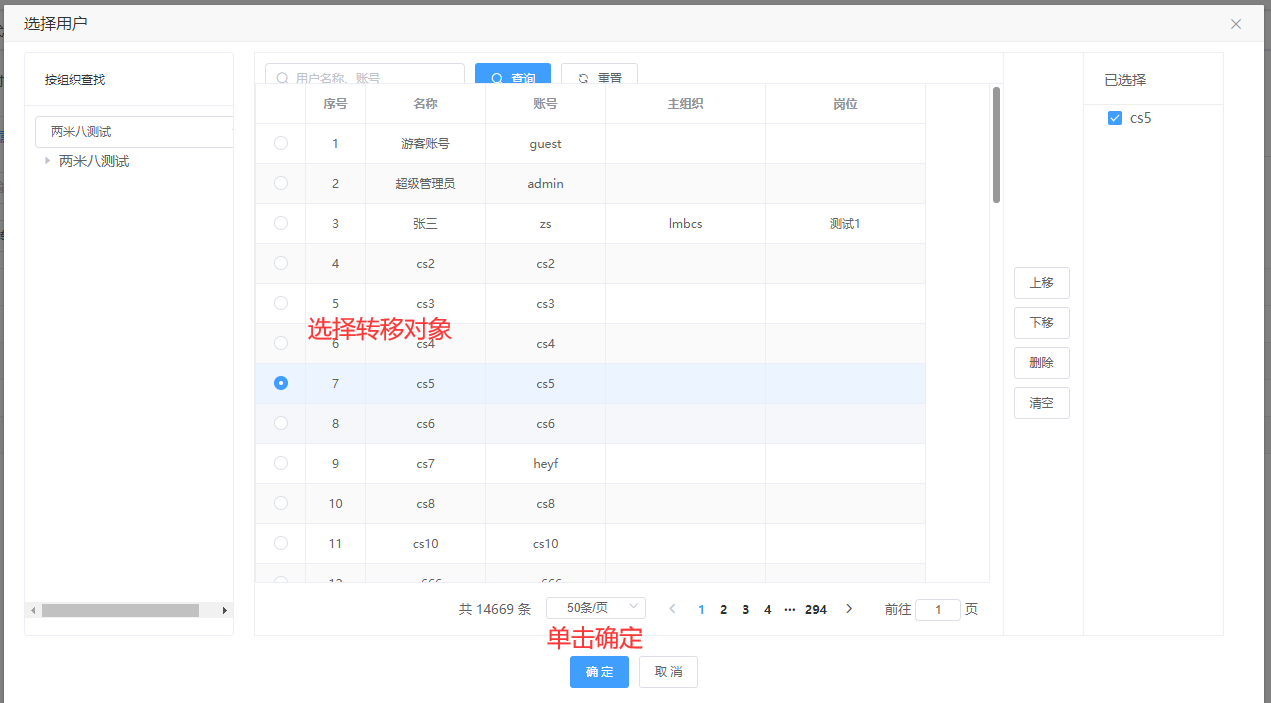Image resolution: width=1271 pixels, height=703 pixels.
Task: Click the 前往 page number input
Action: (x=937, y=609)
